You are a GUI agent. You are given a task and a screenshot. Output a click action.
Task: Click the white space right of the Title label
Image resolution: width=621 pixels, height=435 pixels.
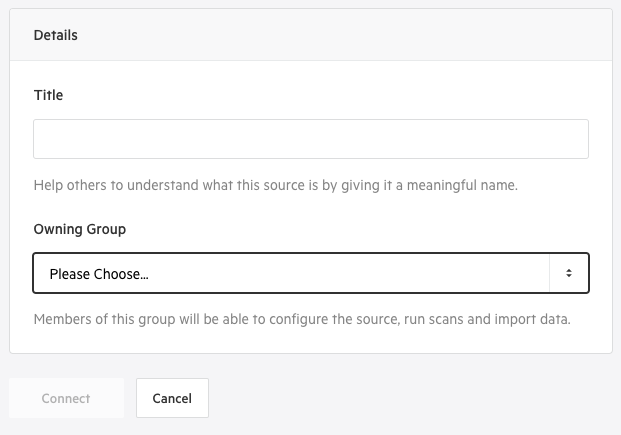pos(330,95)
